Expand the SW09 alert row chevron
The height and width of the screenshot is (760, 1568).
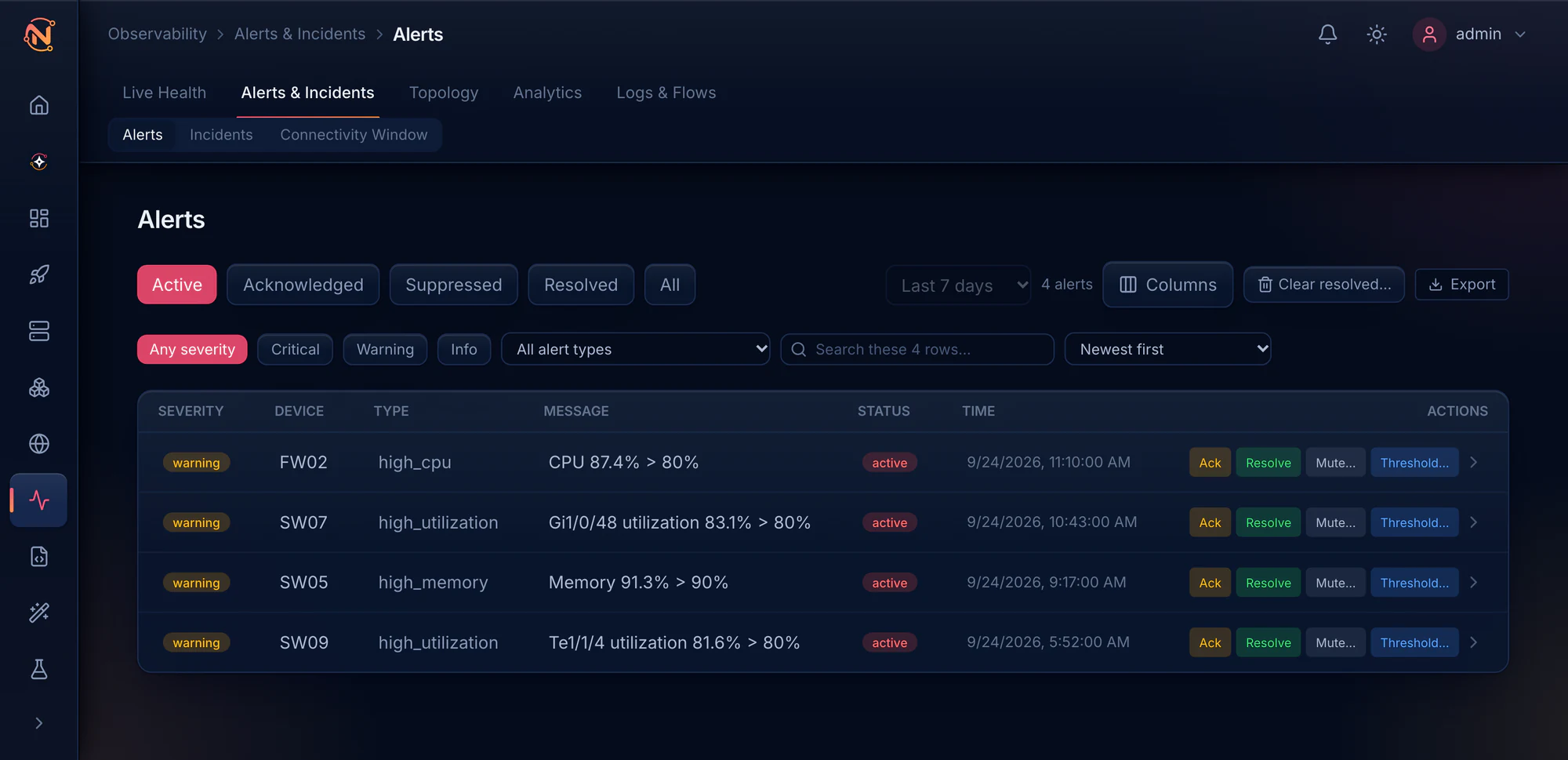(1474, 642)
